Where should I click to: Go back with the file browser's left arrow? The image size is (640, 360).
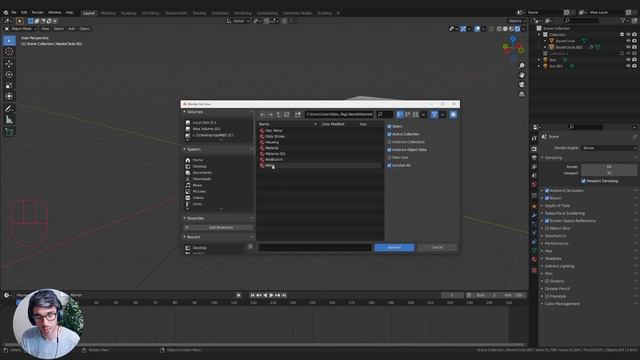point(263,115)
